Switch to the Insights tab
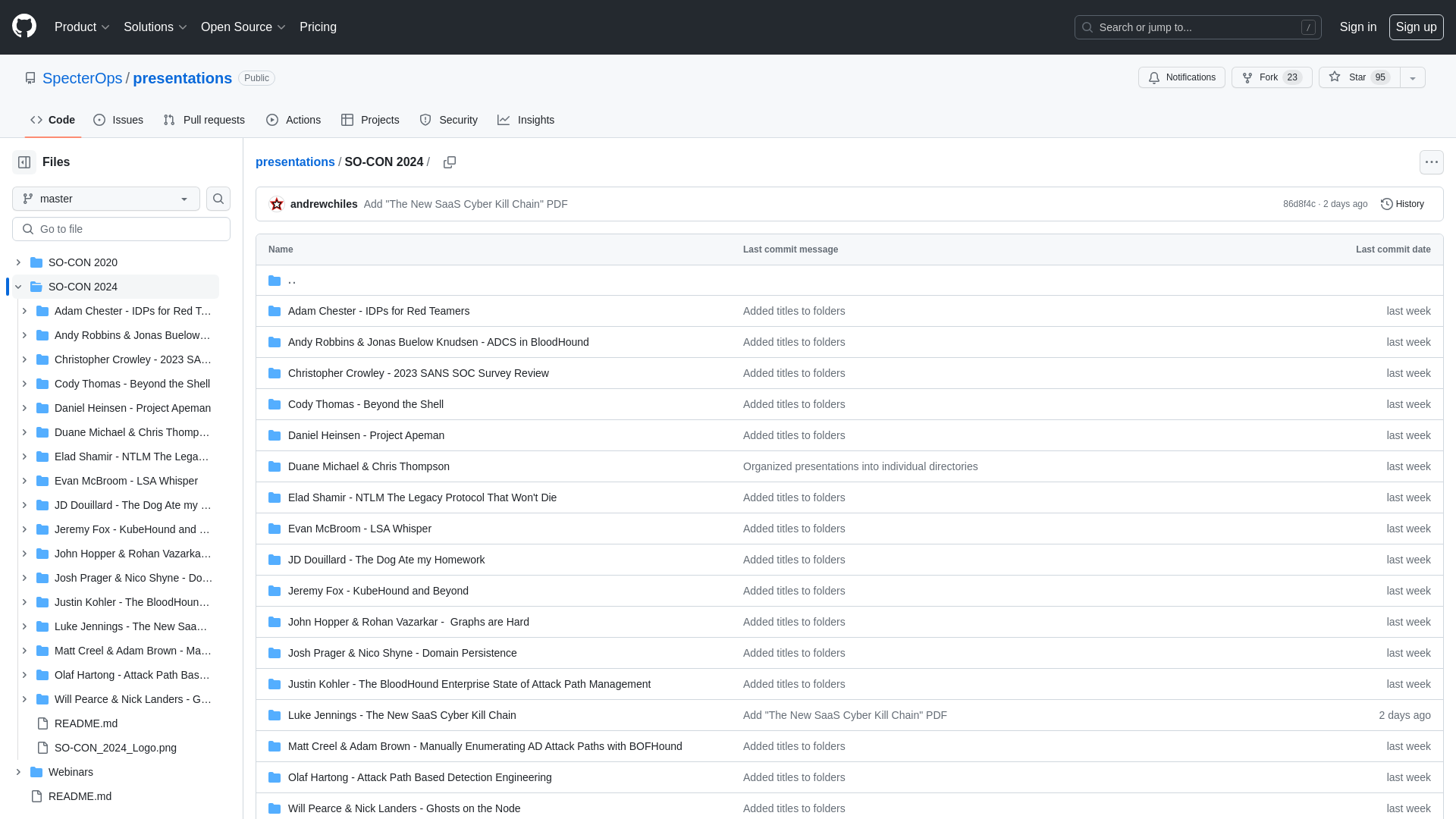1456x819 pixels. (526, 120)
